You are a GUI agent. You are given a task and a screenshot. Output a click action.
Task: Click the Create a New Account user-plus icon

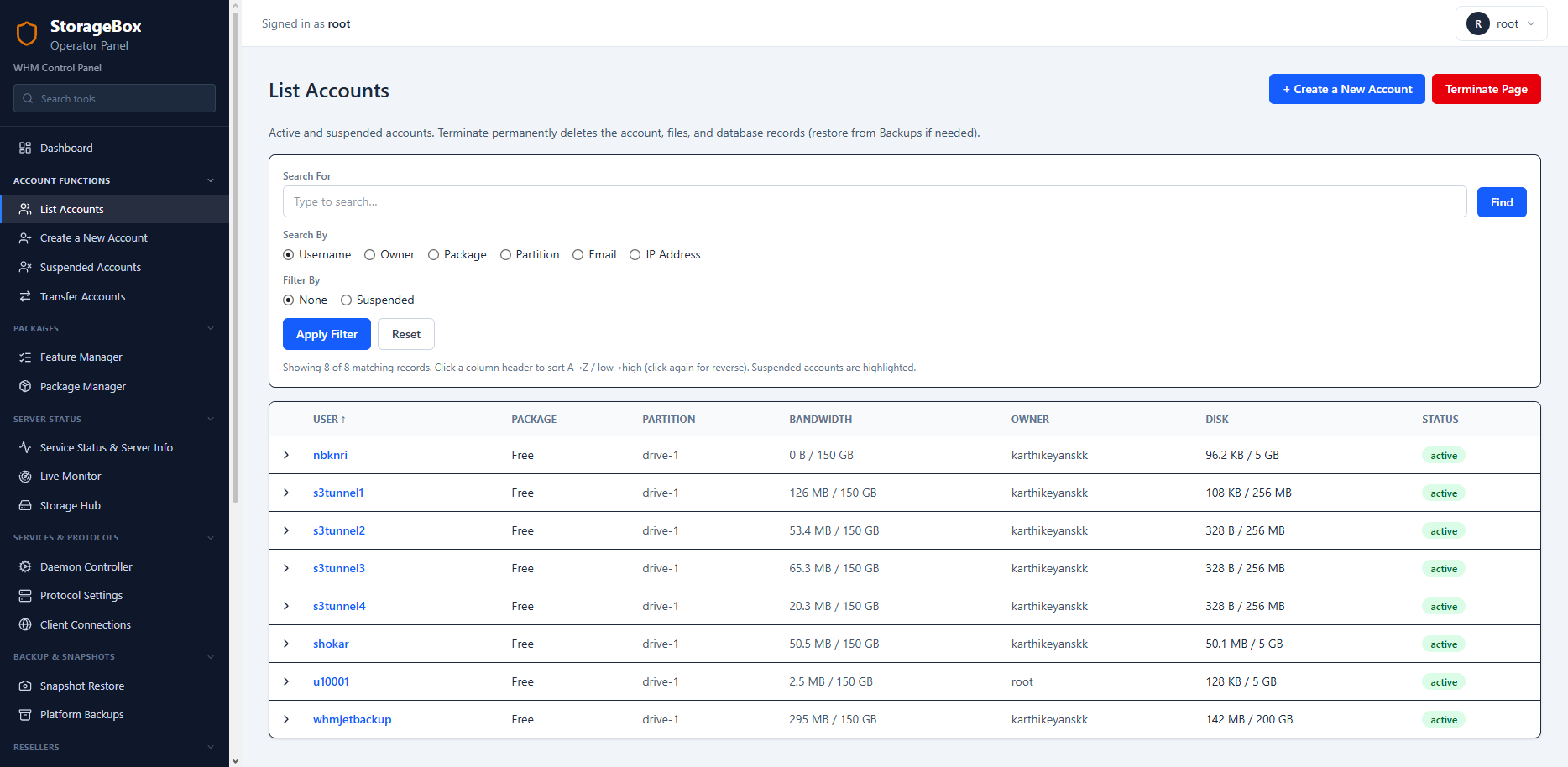[25, 238]
